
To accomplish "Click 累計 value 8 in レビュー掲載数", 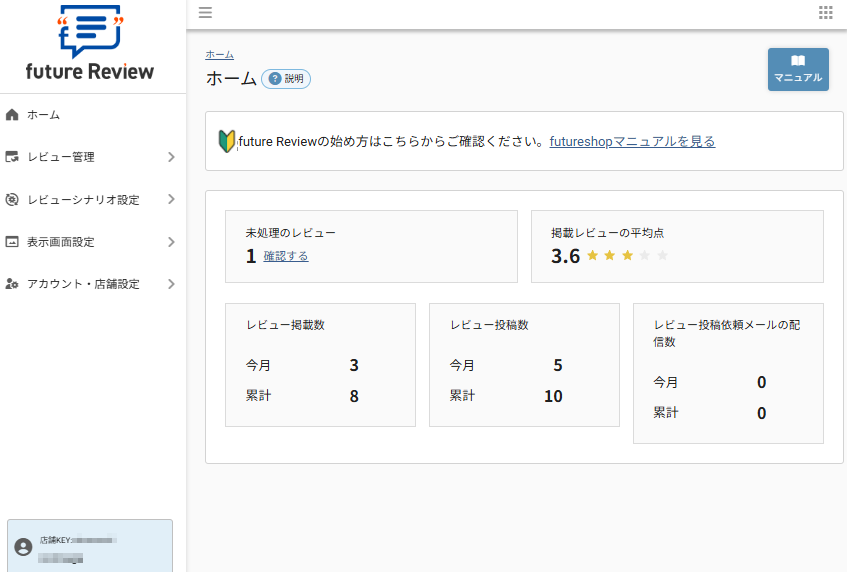I will [354, 396].
